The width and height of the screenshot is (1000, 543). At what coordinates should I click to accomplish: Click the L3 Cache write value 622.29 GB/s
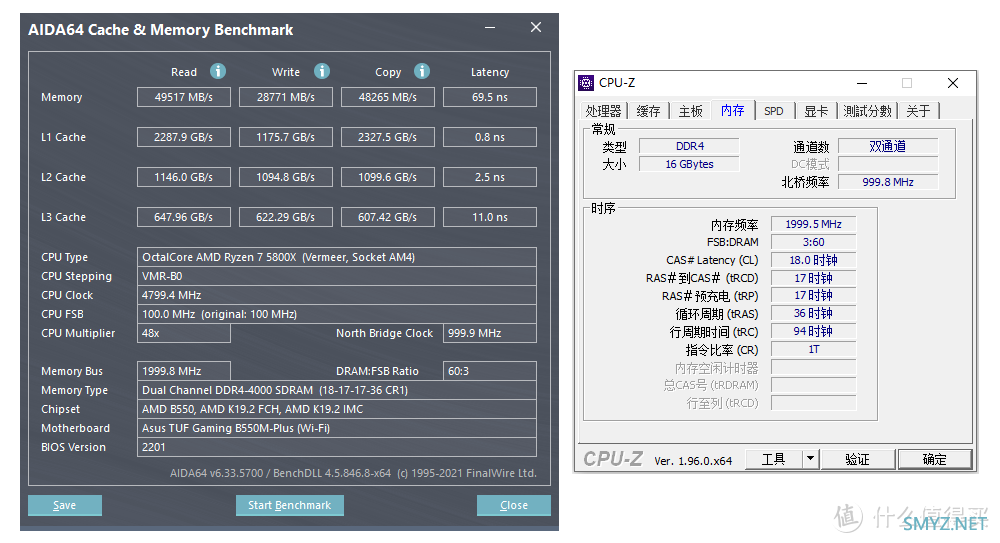tap(286, 217)
